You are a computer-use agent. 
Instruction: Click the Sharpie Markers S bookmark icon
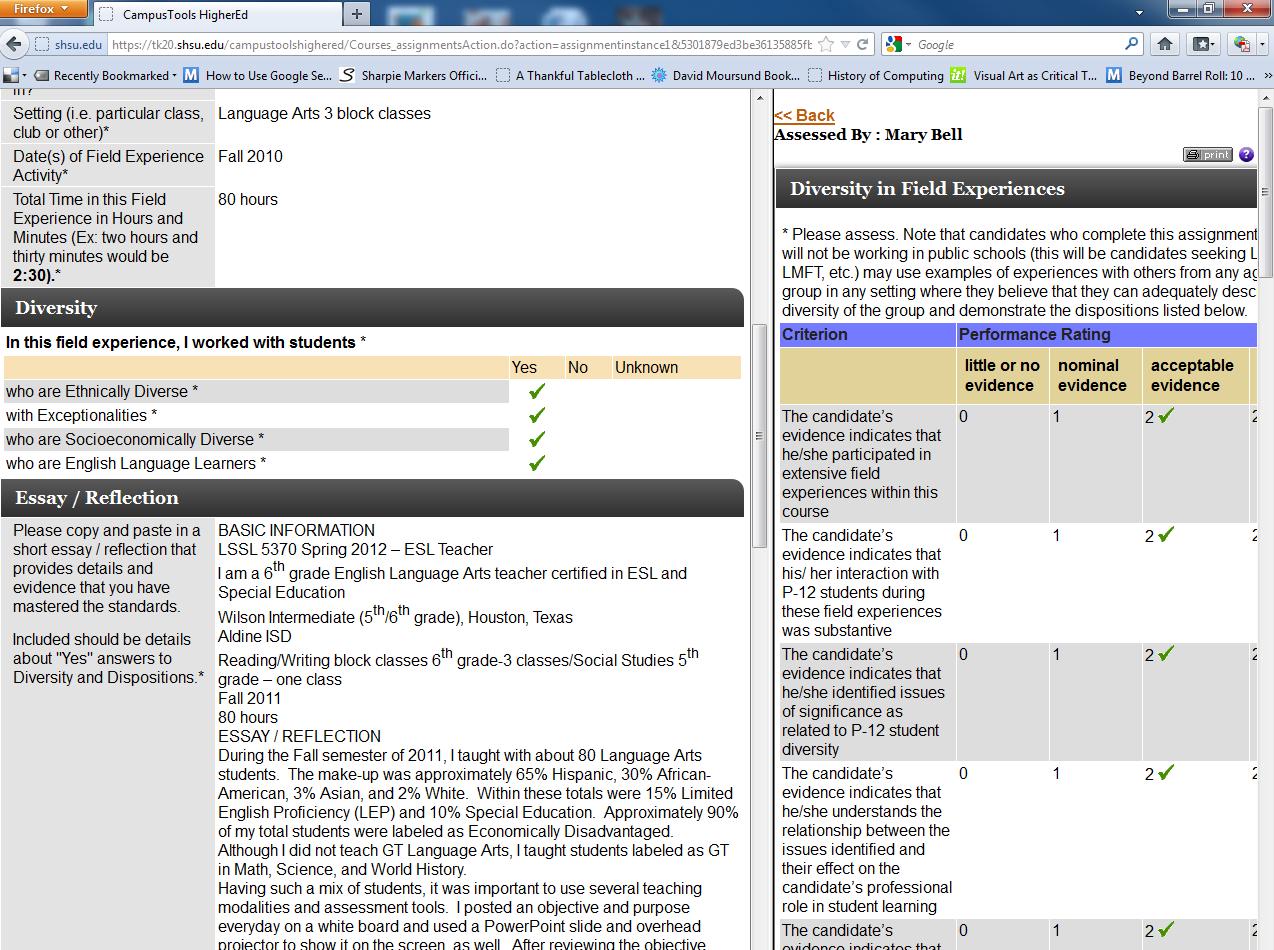pyautogui.click(x=345, y=75)
